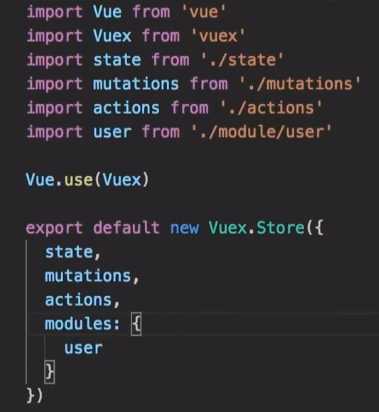Click the Vuex argument inside Vue.use
Image resolution: width=379 pixels, height=412 pixels.
pyautogui.click(x=122, y=180)
